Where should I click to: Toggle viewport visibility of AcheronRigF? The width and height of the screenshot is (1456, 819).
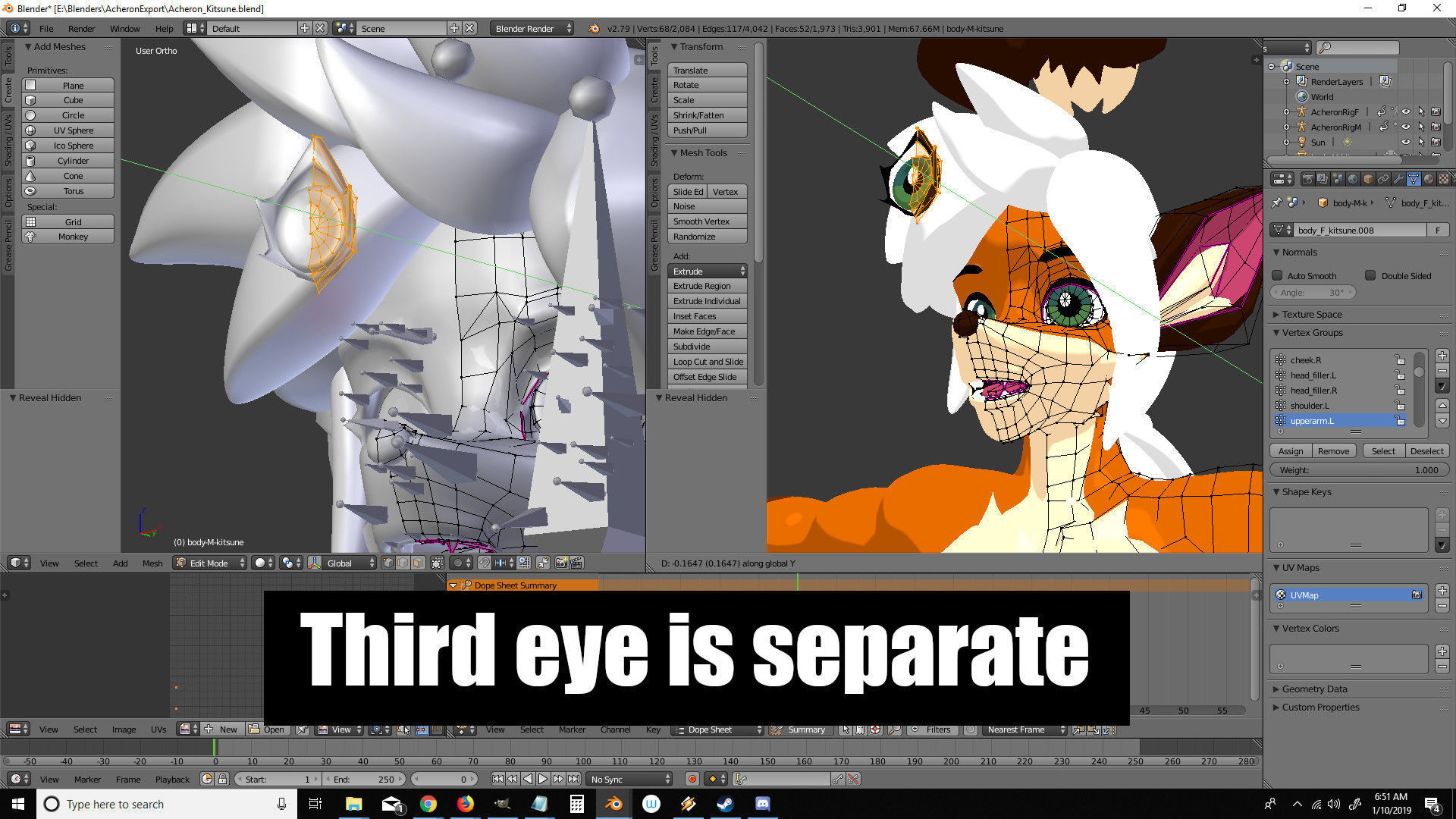click(x=1405, y=111)
